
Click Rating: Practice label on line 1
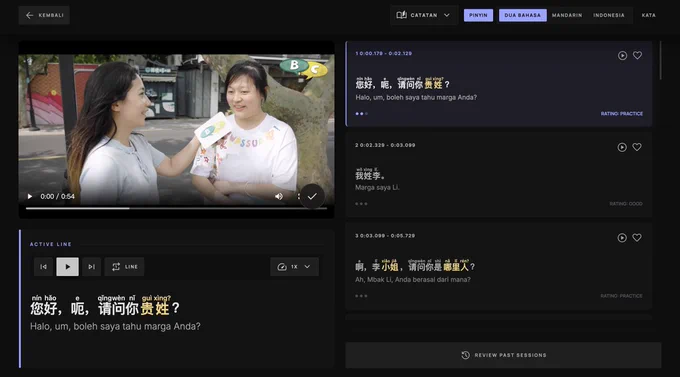pos(622,114)
